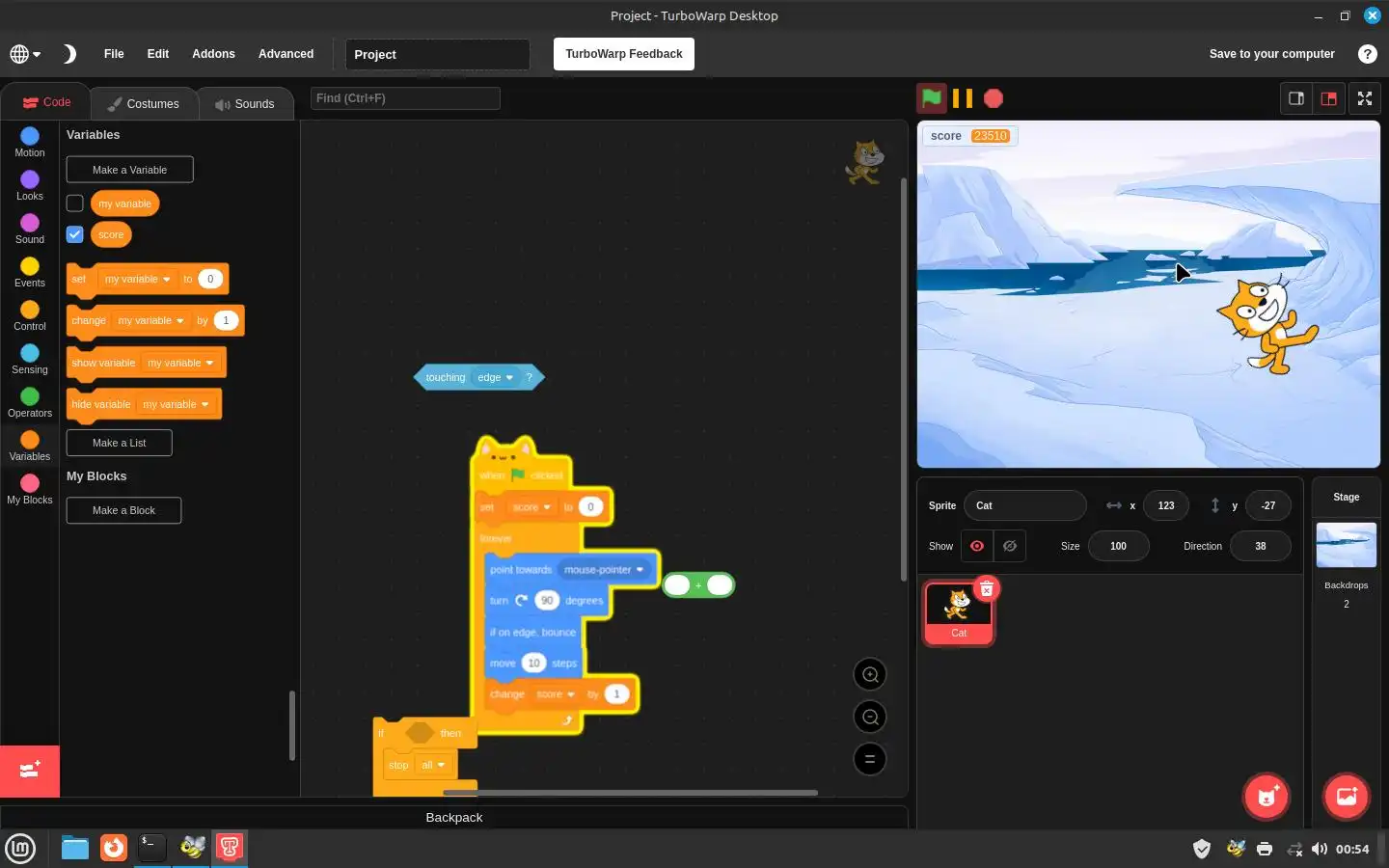Open all dropdown in stop block

click(433, 765)
